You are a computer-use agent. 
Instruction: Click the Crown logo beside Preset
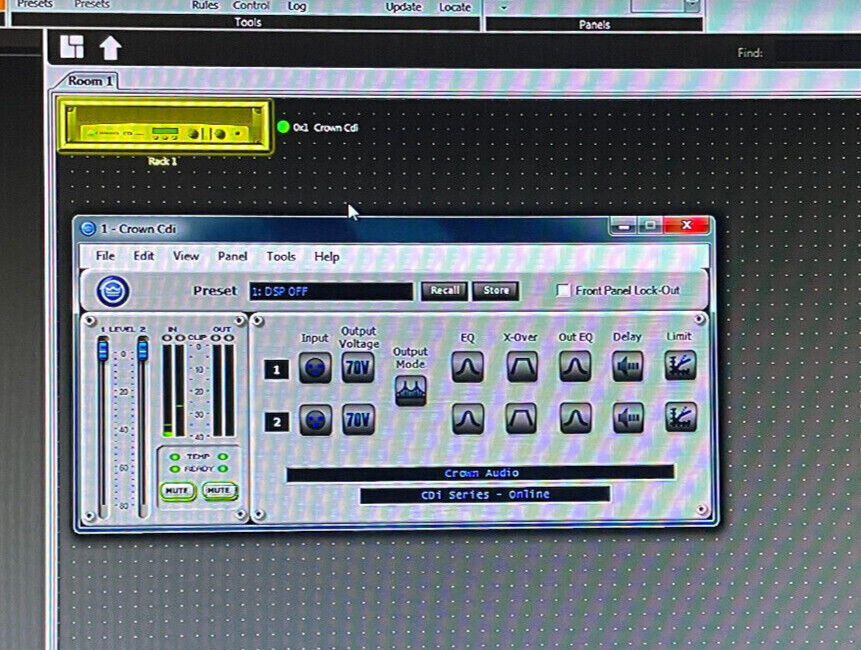[x=113, y=291]
